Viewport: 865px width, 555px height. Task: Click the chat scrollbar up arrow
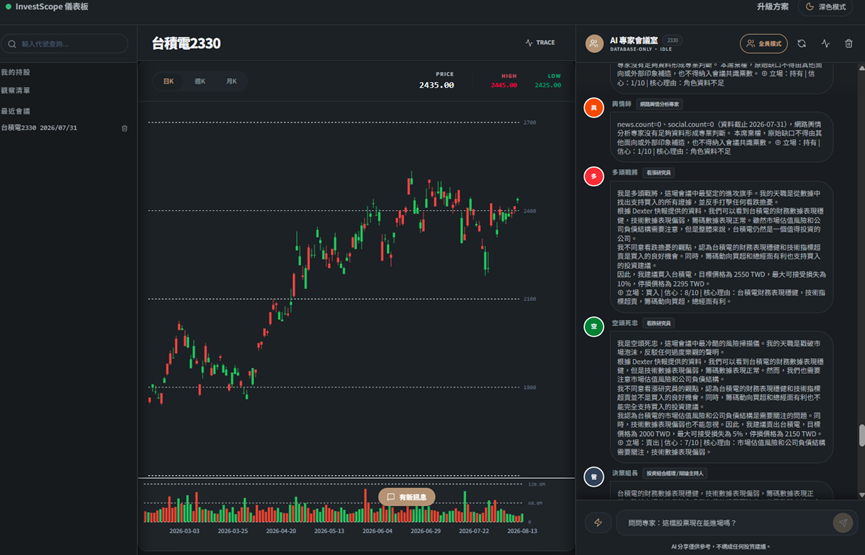coord(861,68)
